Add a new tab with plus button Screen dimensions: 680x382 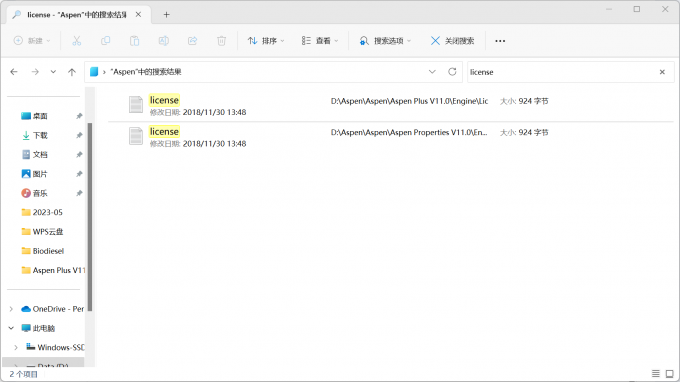pos(167,15)
